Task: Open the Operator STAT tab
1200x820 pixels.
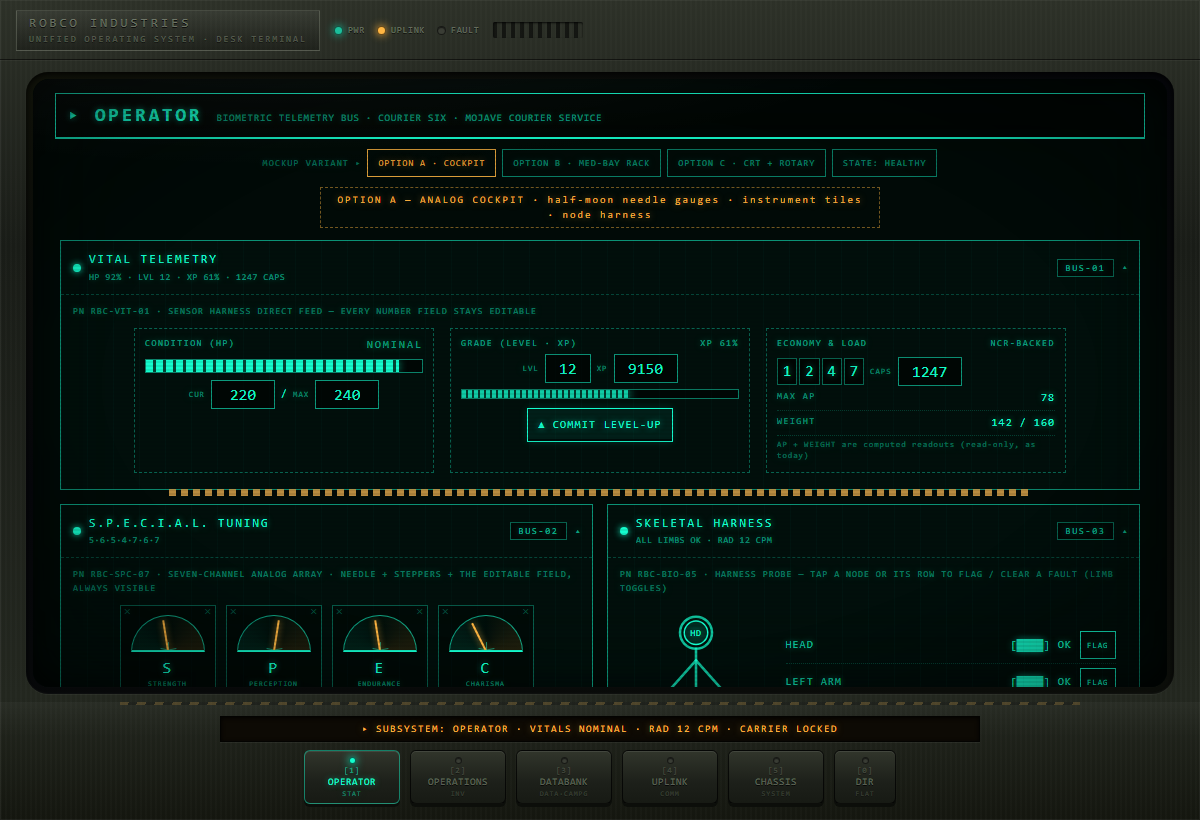Action: pyautogui.click(x=352, y=777)
